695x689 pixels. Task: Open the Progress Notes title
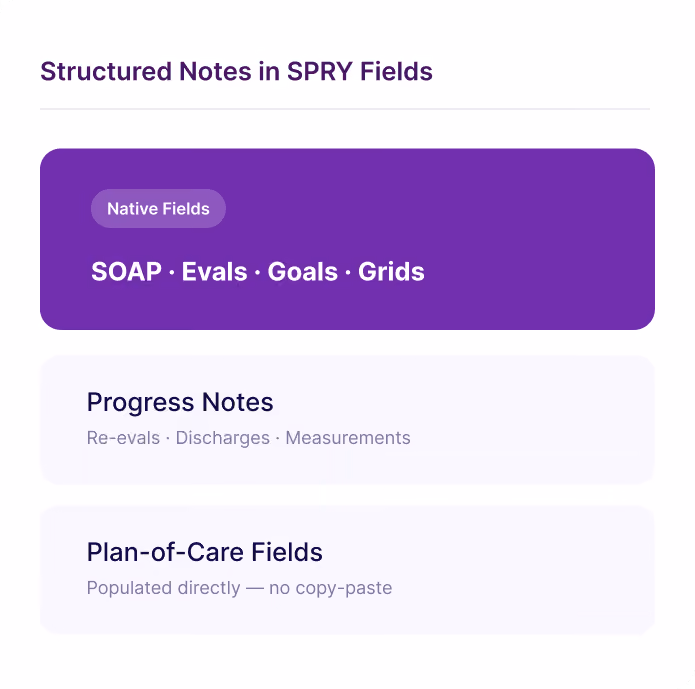point(180,402)
